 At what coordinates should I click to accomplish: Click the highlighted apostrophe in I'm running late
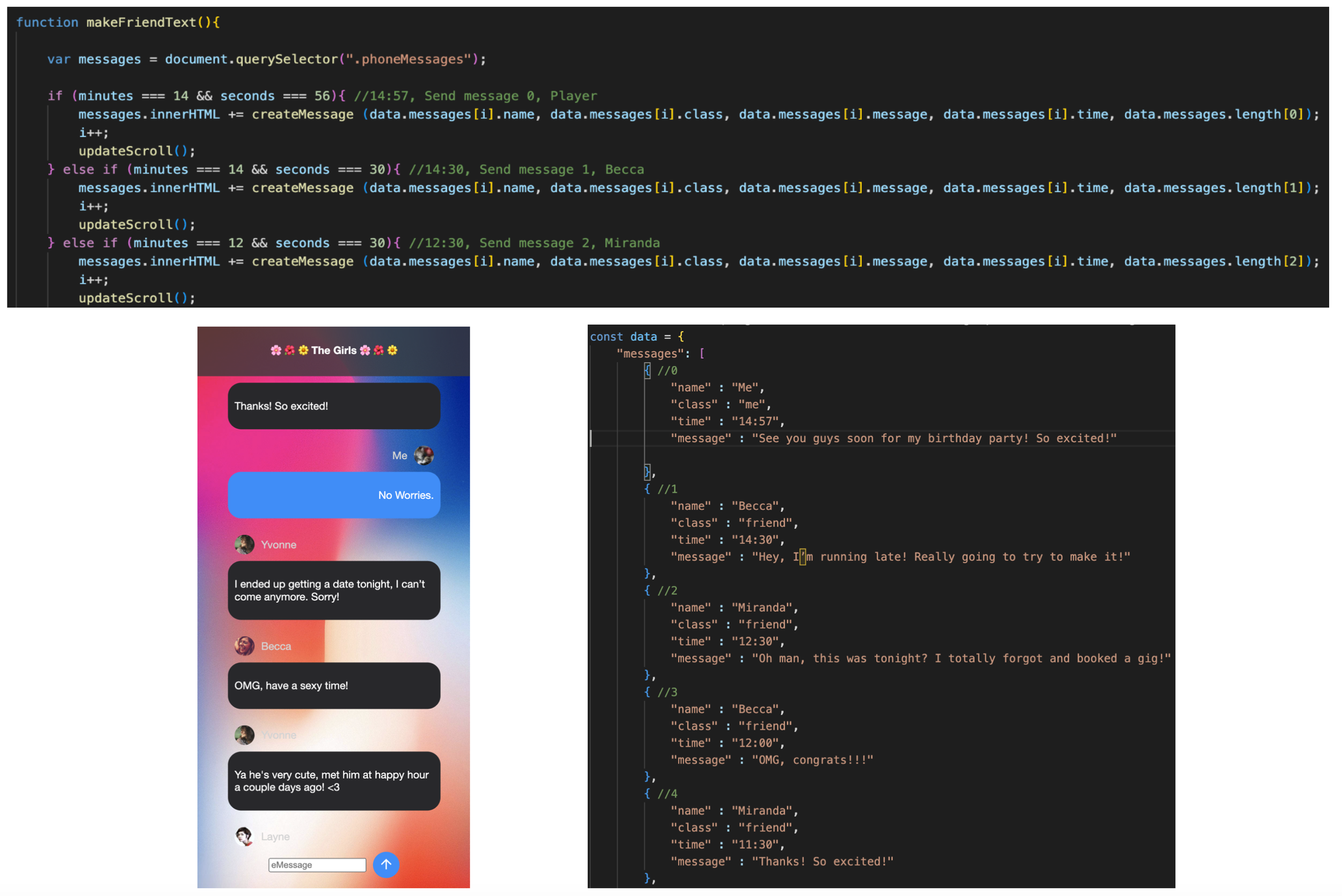pyautogui.click(x=802, y=557)
